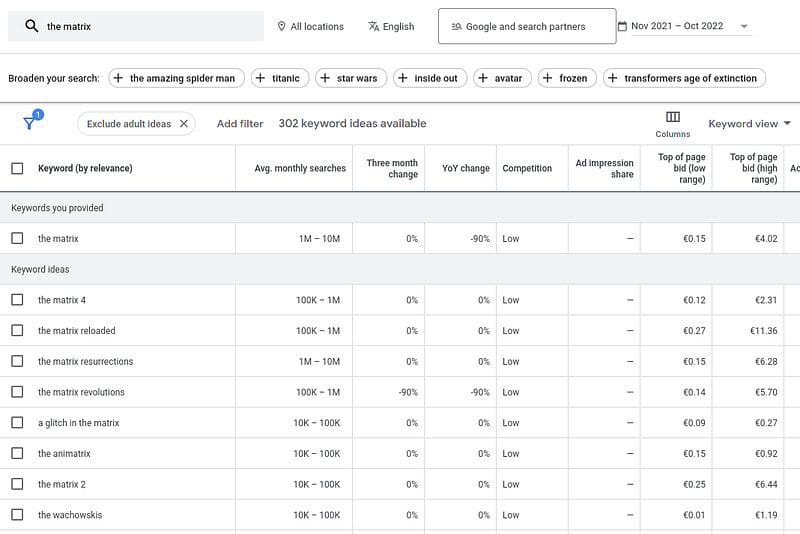Screen dimensions: 800x534
Task: Remove the Exclude adult ideas filter
Action: 184,123
